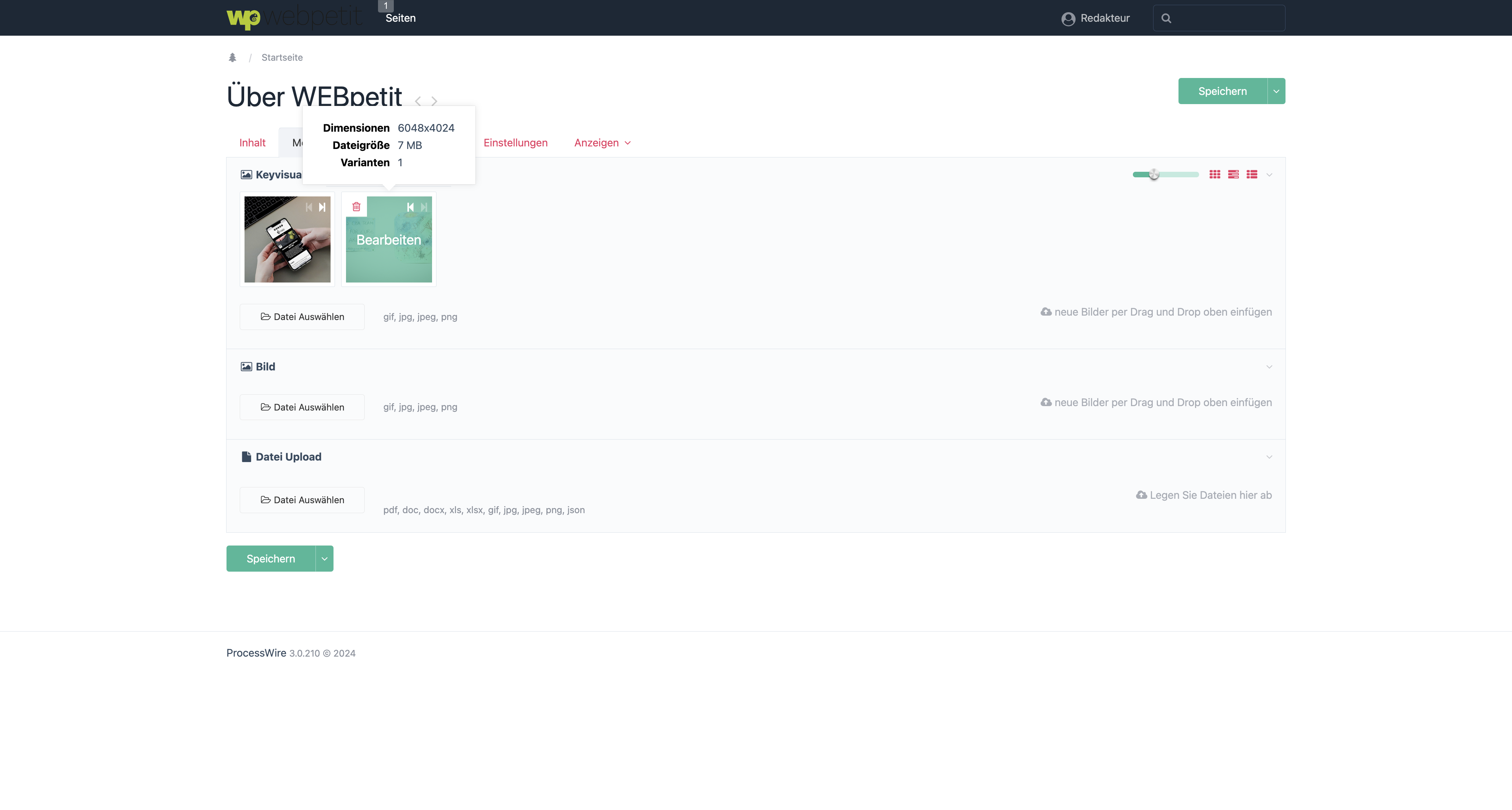Open the bottom Speichern dropdown arrow

[325, 559]
